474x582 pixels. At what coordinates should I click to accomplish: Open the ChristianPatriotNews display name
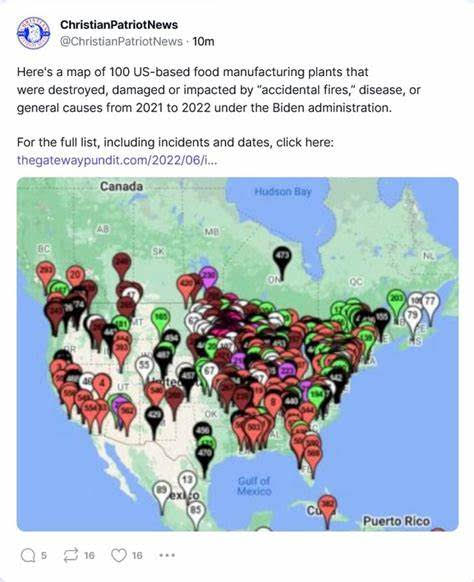click(119, 25)
